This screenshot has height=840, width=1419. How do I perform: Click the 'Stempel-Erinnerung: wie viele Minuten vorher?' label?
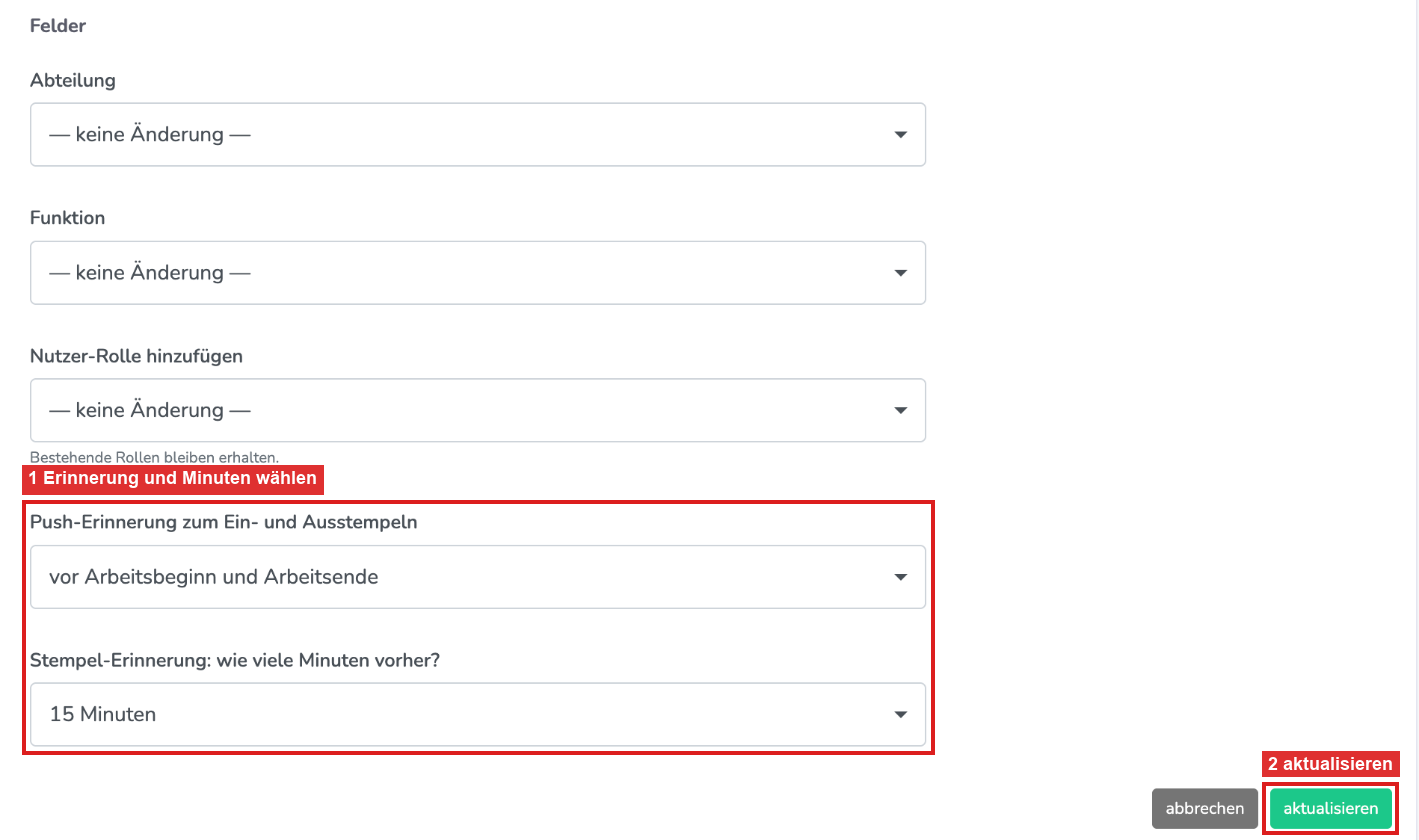click(x=236, y=660)
